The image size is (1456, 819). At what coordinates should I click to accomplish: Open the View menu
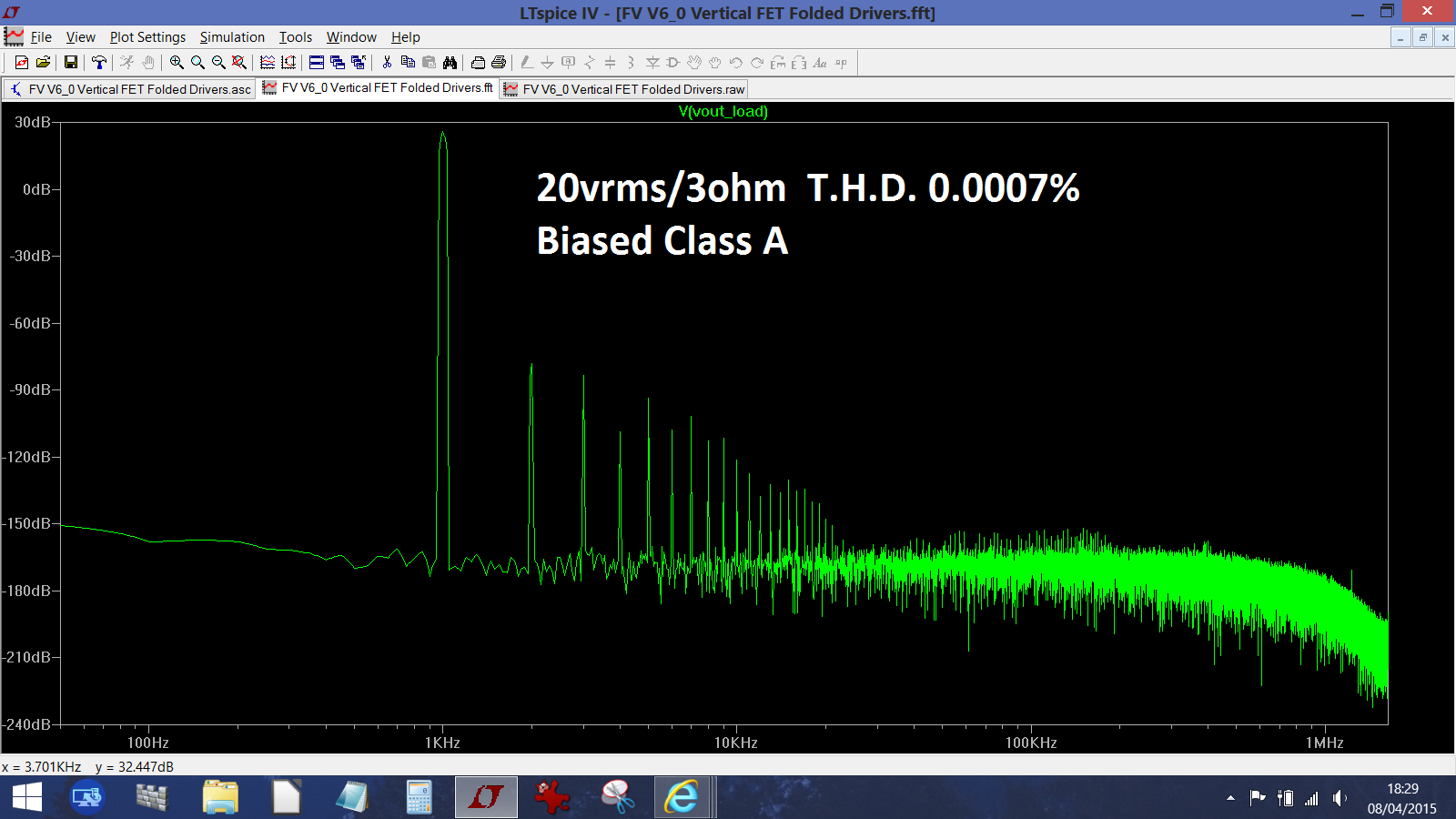80,37
